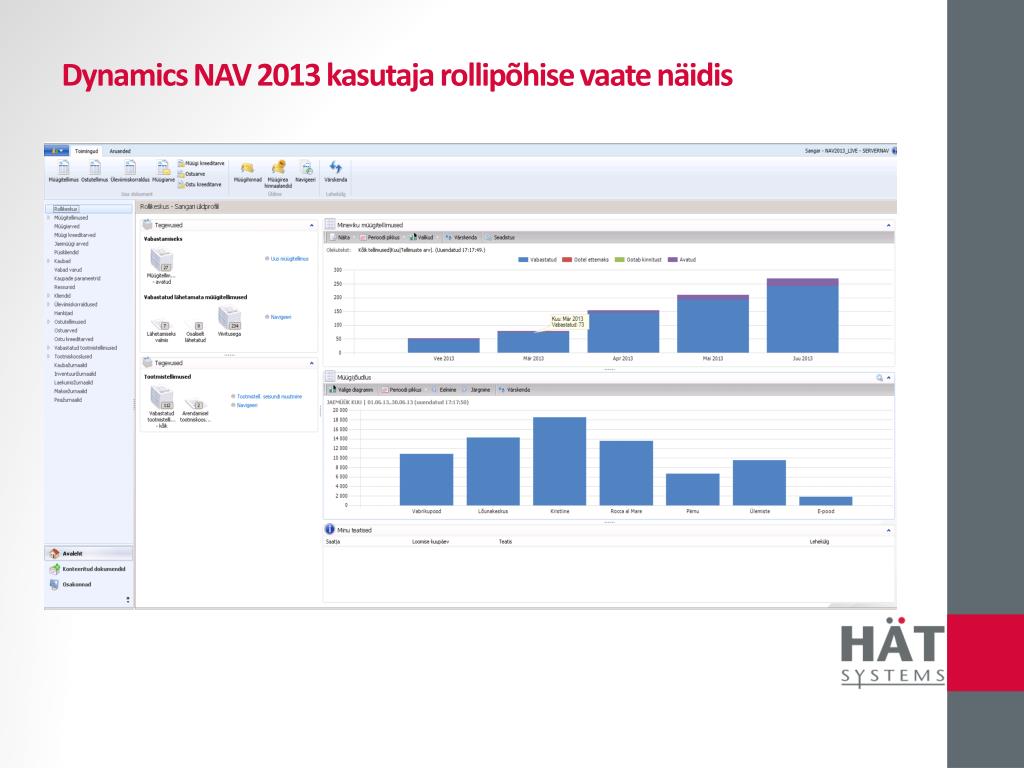The height and width of the screenshot is (768, 1024).
Task: Click Järgmine in Müügijõudlus toolbar
Action: click(477, 390)
